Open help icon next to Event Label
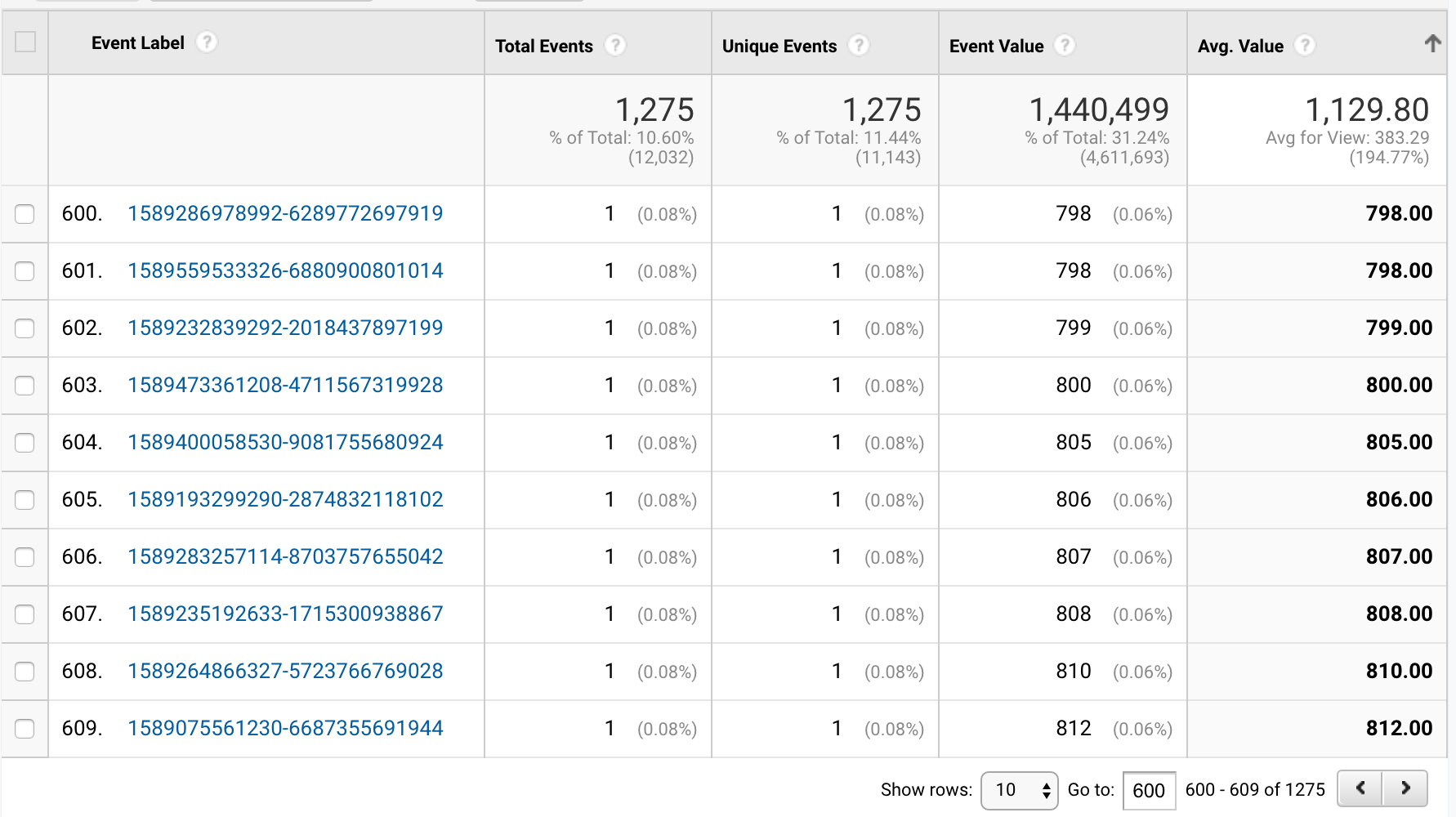 point(207,42)
